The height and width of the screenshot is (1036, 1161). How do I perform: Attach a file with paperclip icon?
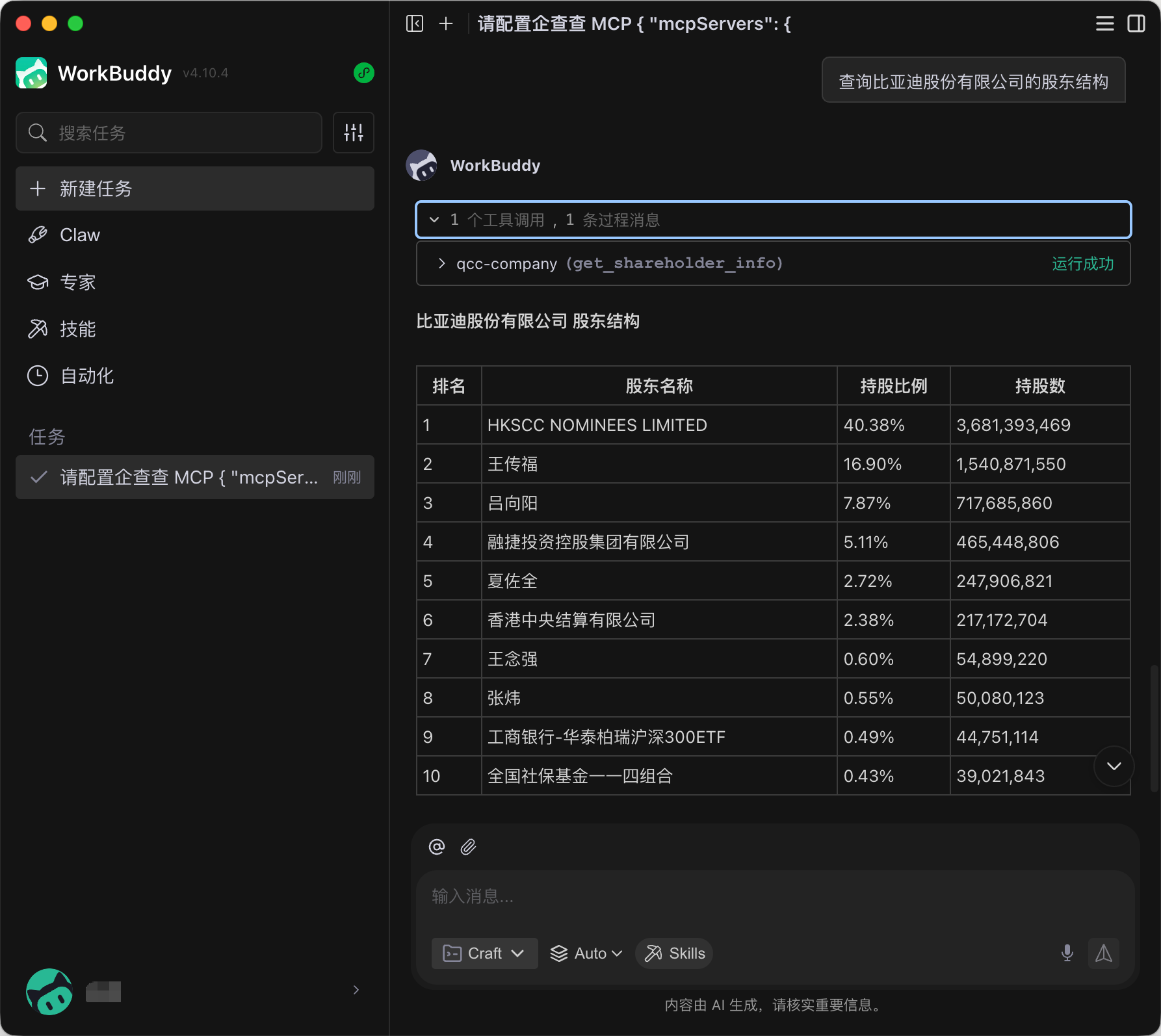[468, 847]
